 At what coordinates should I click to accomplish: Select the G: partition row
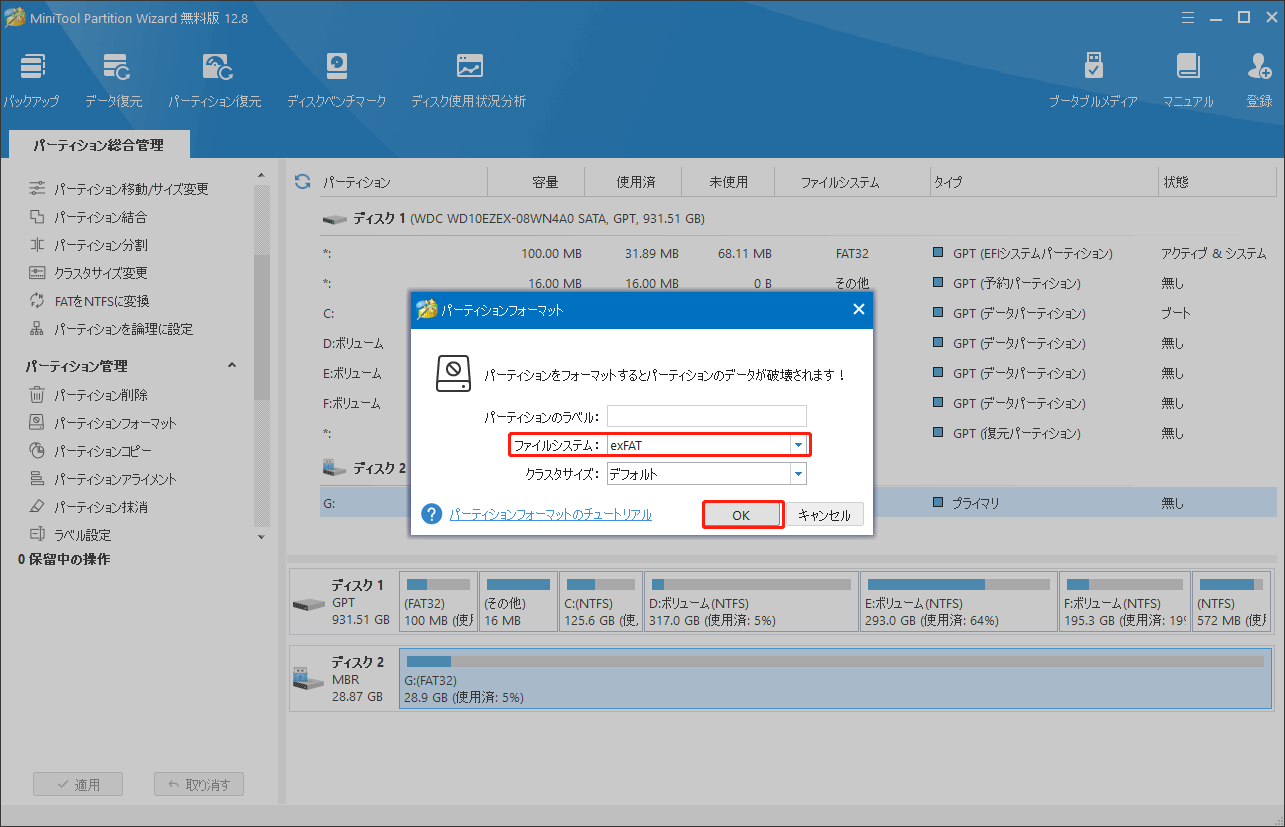point(797,503)
